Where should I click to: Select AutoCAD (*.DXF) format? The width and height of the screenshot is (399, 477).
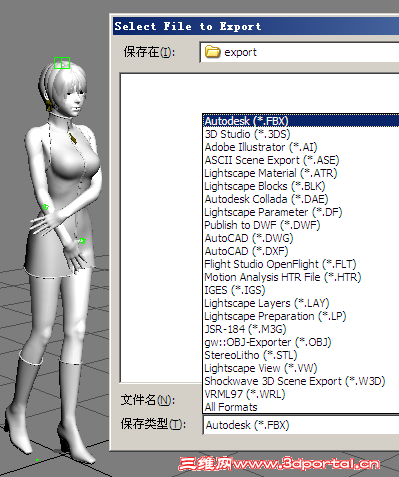pos(301,251)
